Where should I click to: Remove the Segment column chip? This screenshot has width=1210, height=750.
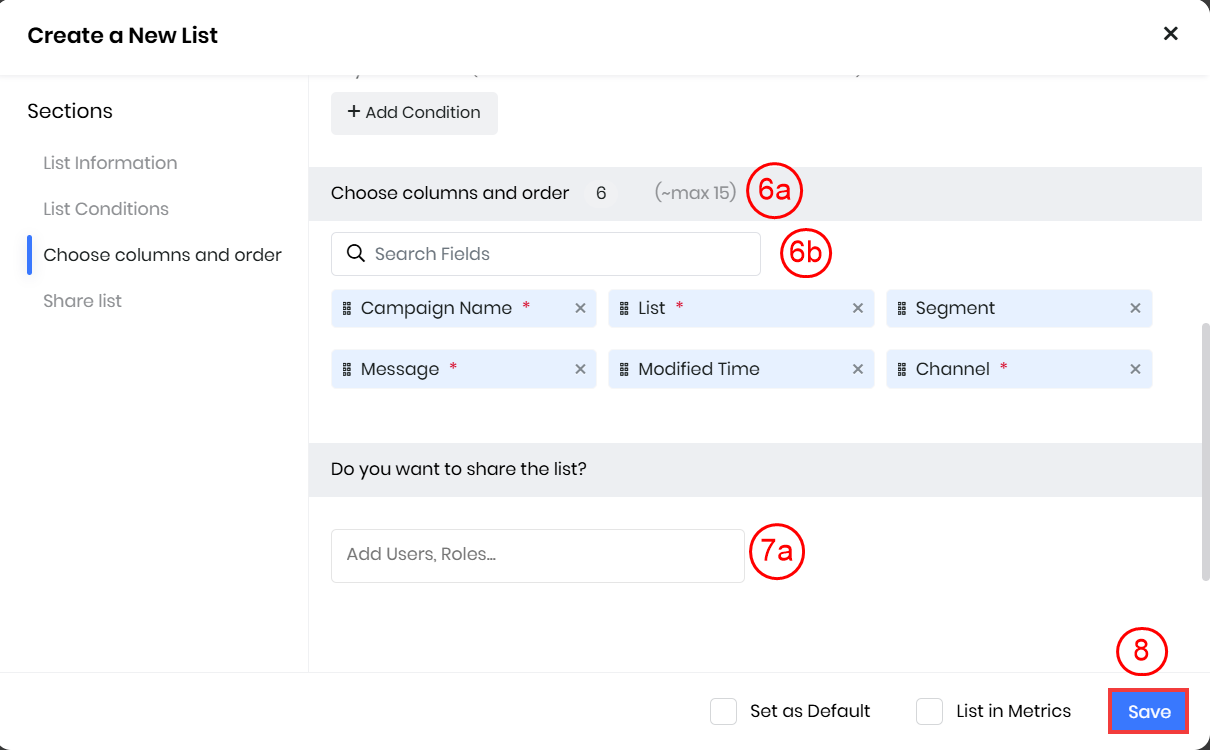[1135, 309]
